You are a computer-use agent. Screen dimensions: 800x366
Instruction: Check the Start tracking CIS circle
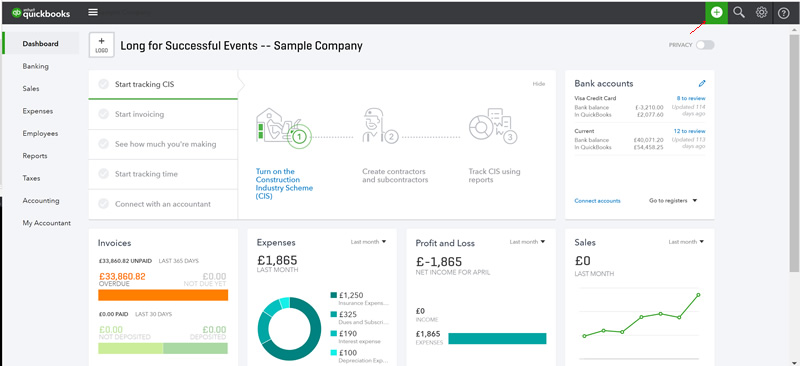point(104,84)
